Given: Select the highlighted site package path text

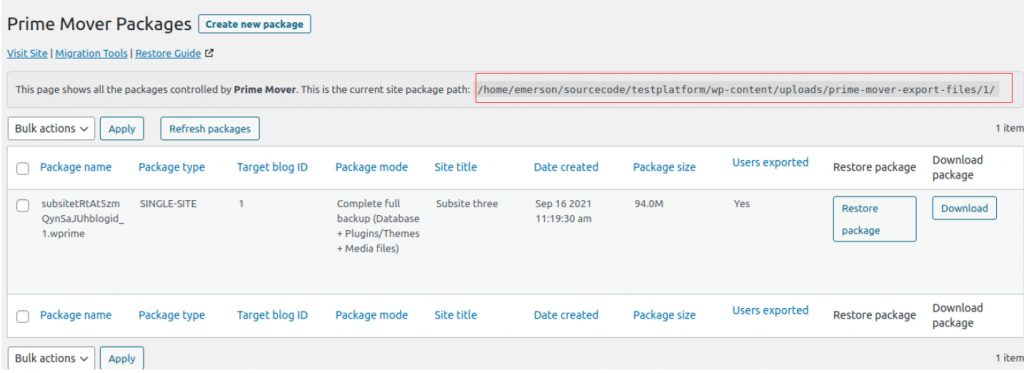Looking at the screenshot, I should pos(737,89).
